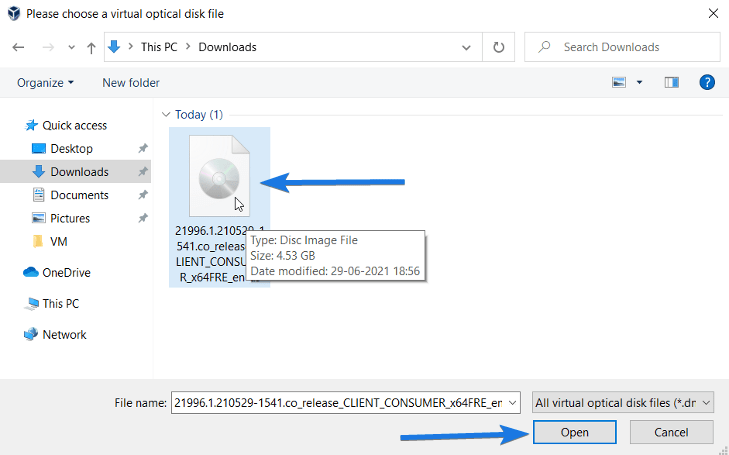Viewport: 729px width, 455px height.
Task: Change the view layout icon
Action: 619,82
